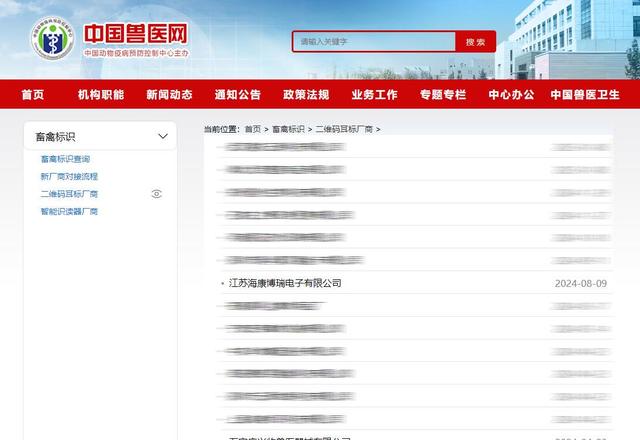This screenshot has height=440, width=640.
Task: Click the 2024-08-09 date text
Action: (580, 283)
